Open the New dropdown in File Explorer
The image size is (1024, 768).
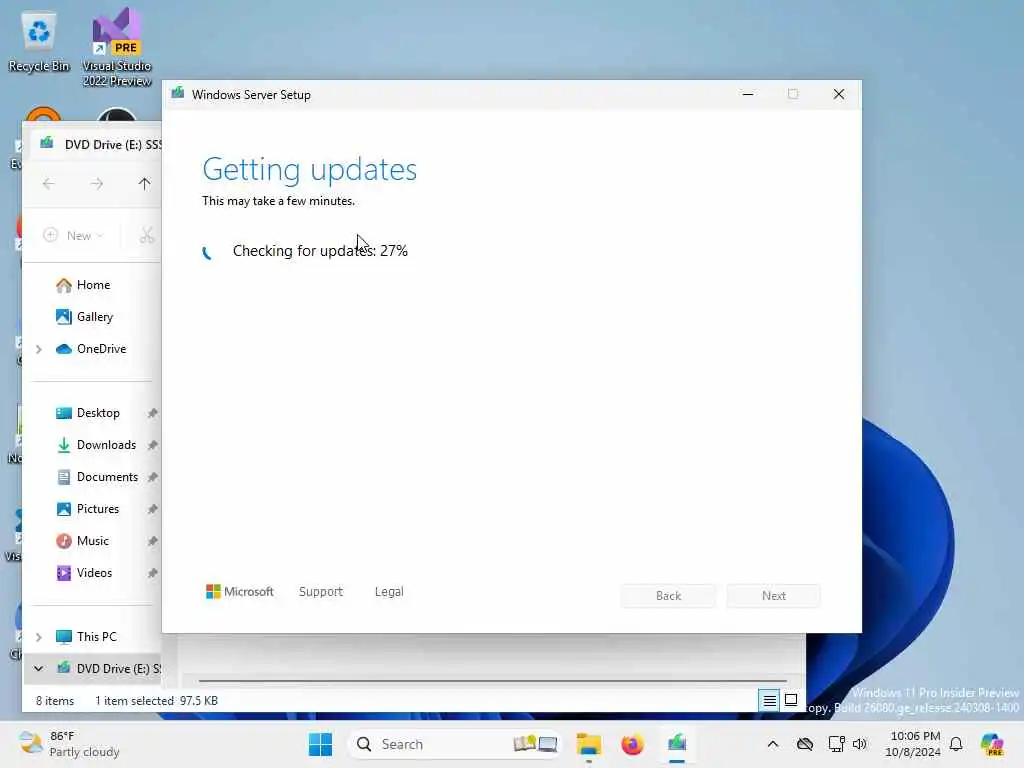click(74, 235)
